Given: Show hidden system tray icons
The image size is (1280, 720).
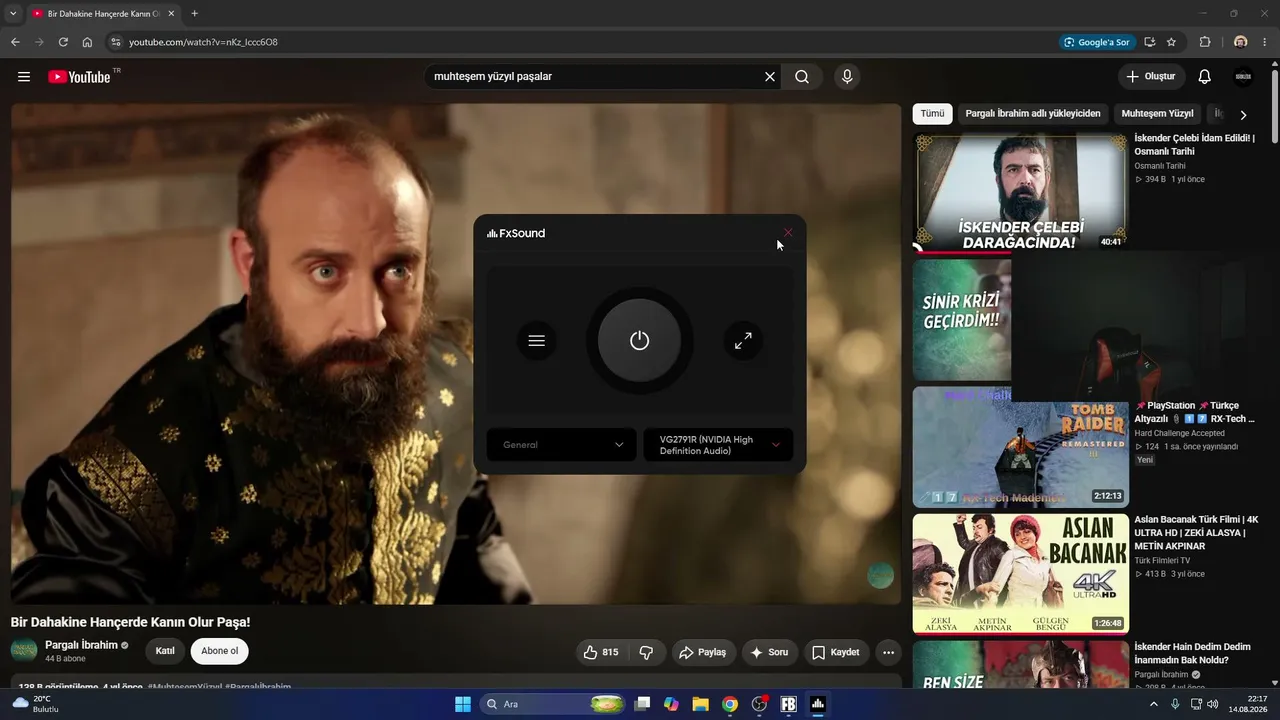Looking at the screenshot, I should pos(1154,704).
